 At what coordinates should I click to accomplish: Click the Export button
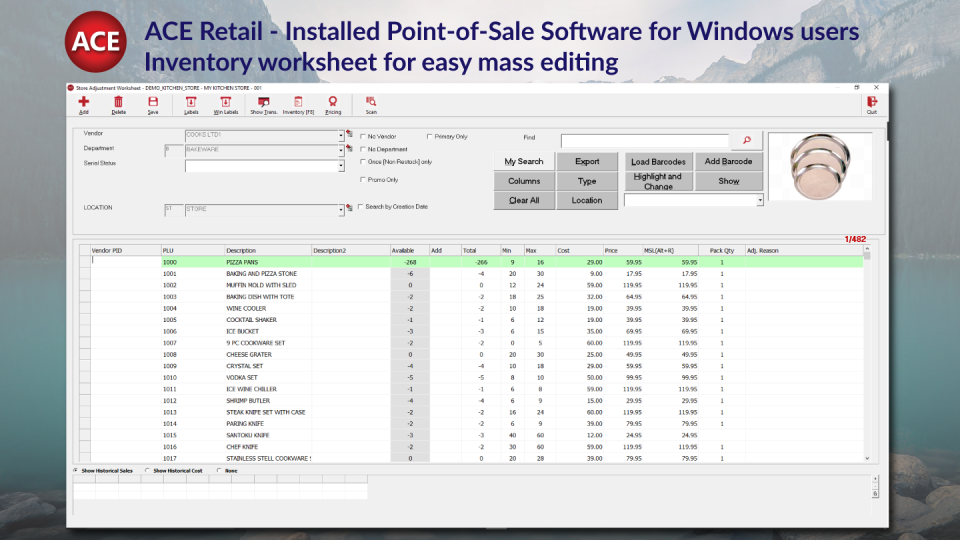587,161
